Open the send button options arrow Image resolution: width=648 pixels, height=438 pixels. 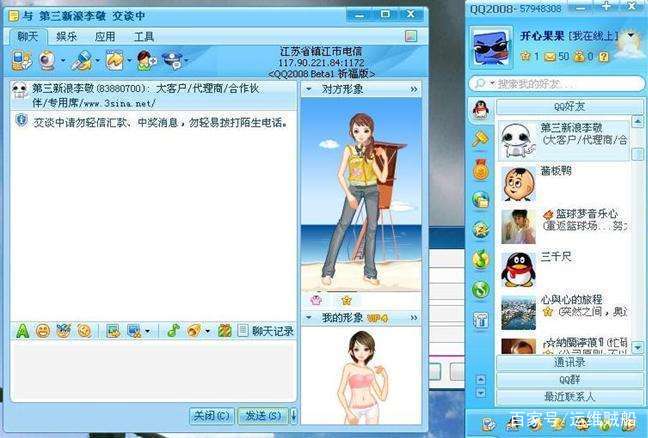(293, 415)
